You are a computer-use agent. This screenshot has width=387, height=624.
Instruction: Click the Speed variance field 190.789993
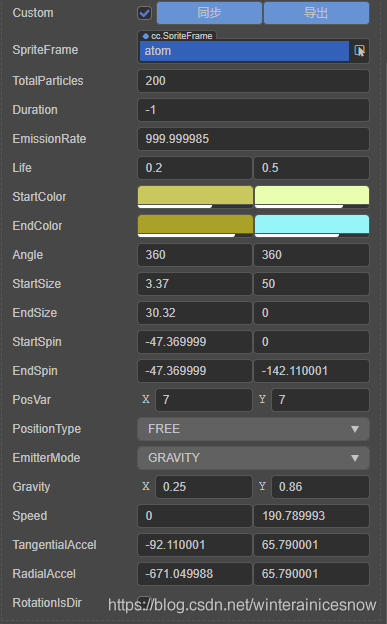[311, 516]
